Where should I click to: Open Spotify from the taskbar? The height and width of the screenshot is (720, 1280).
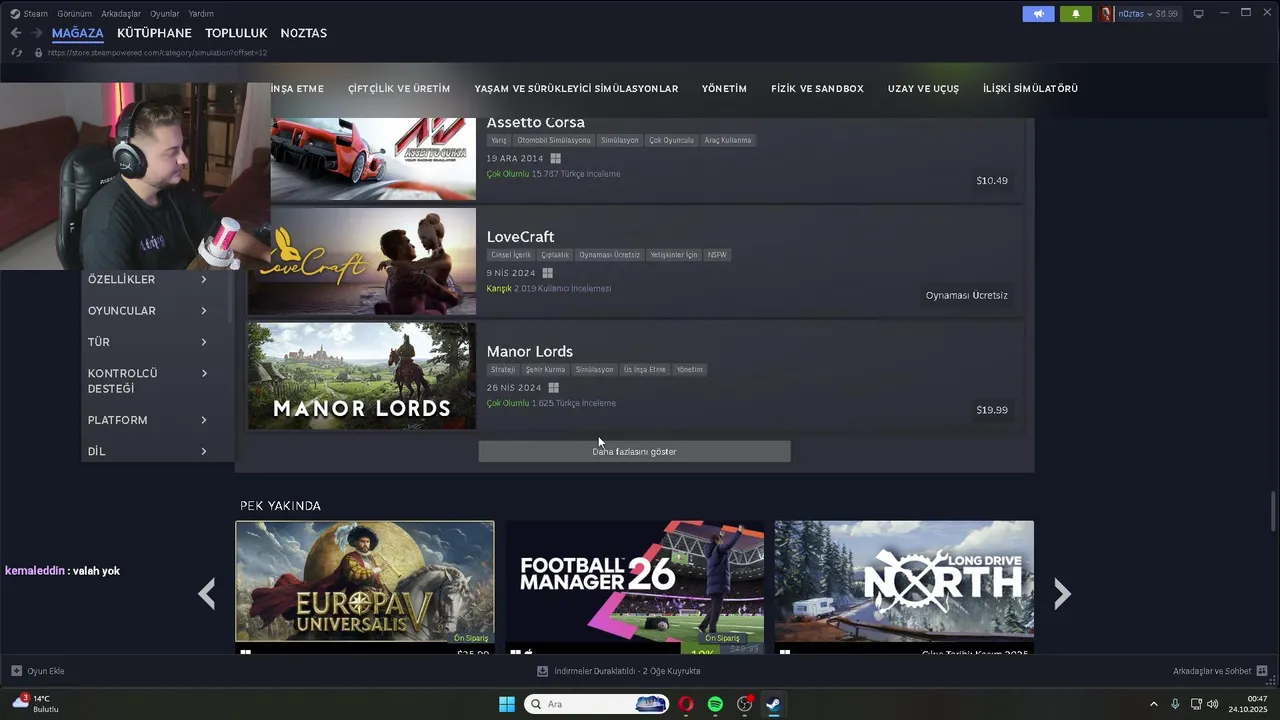[x=715, y=704]
